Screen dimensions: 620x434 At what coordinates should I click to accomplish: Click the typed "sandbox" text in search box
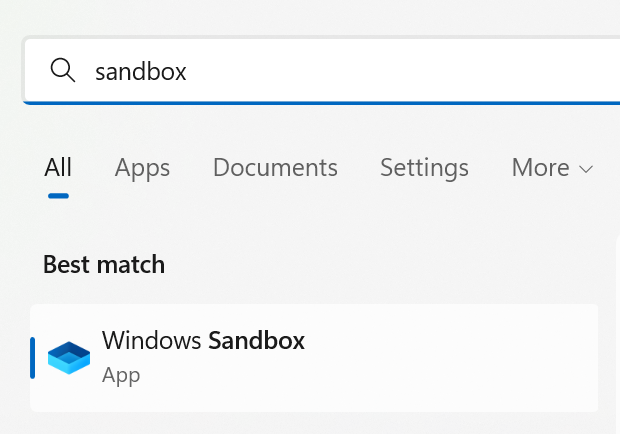(140, 71)
